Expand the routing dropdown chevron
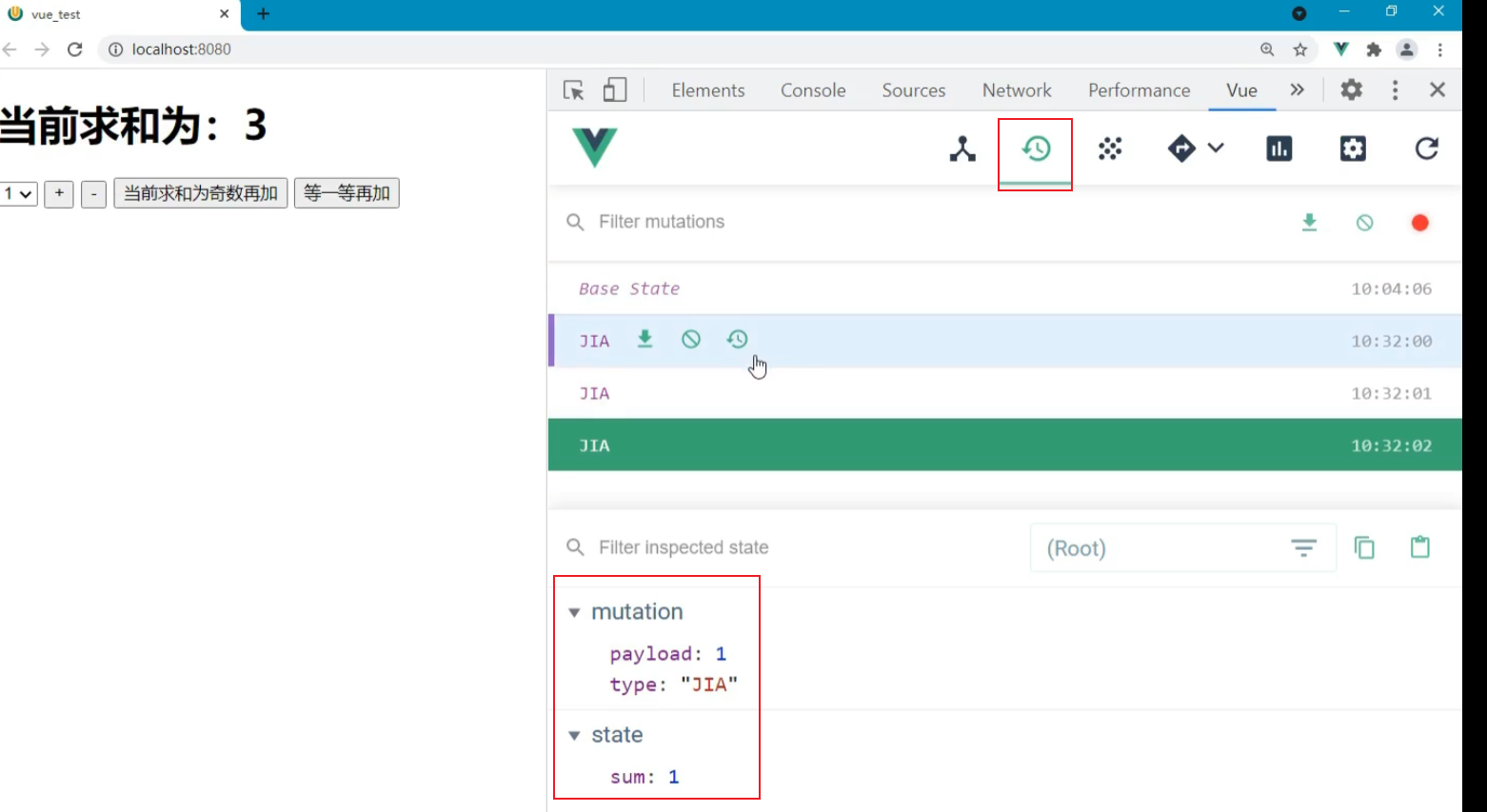Image resolution: width=1487 pixels, height=812 pixels. pos(1216,148)
